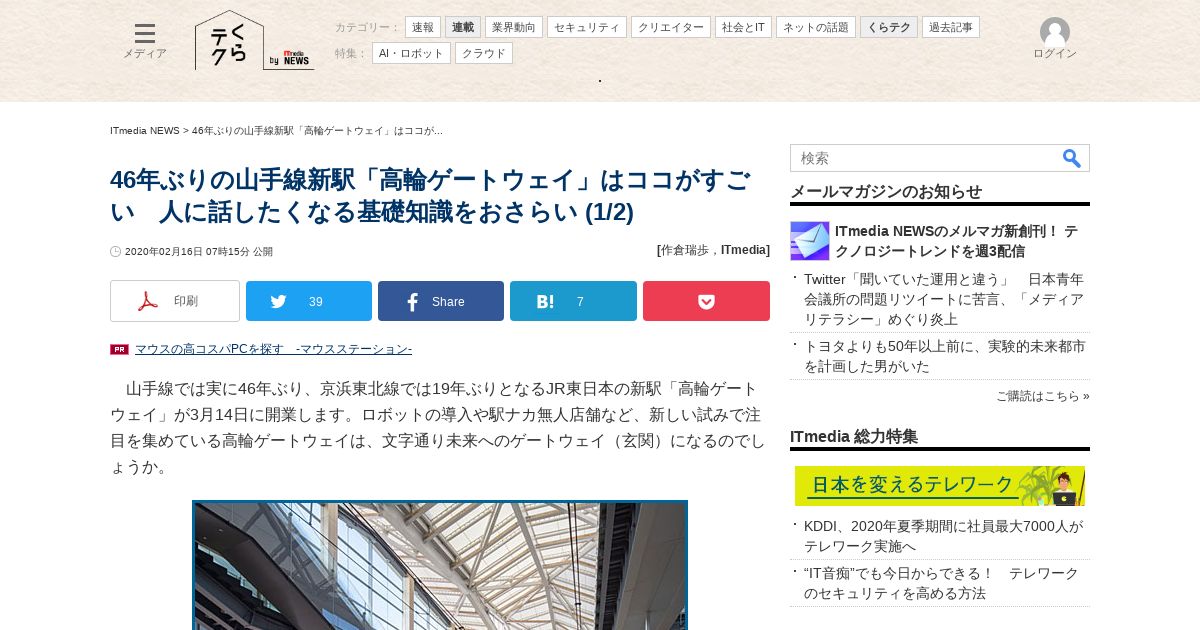Viewport: 1200px width, 630px height.
Task: Select the 連載 category
Action: pyautogui.click(x=463, y=27)
